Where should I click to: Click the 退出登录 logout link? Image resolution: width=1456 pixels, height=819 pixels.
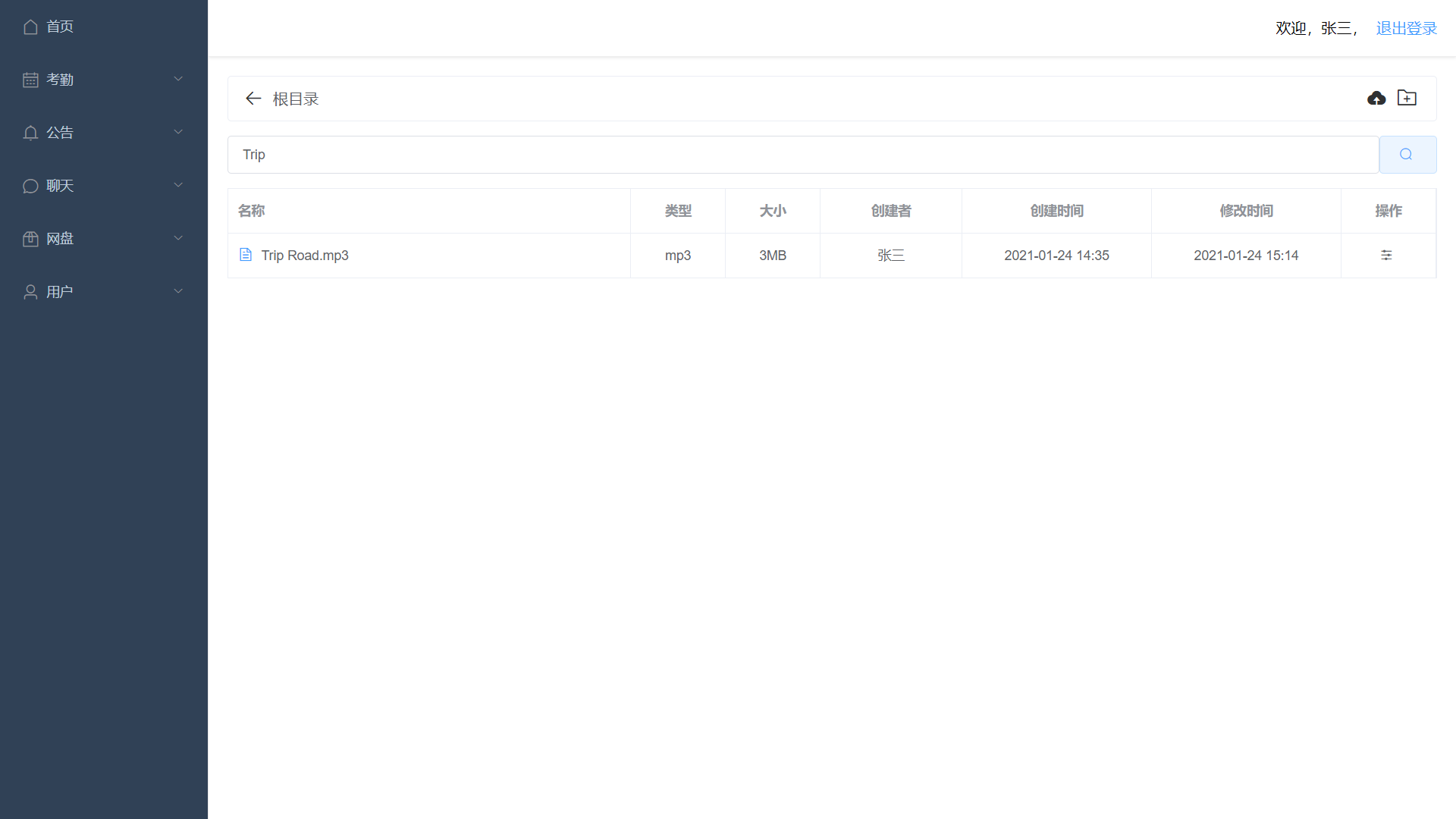(1406, 28)
